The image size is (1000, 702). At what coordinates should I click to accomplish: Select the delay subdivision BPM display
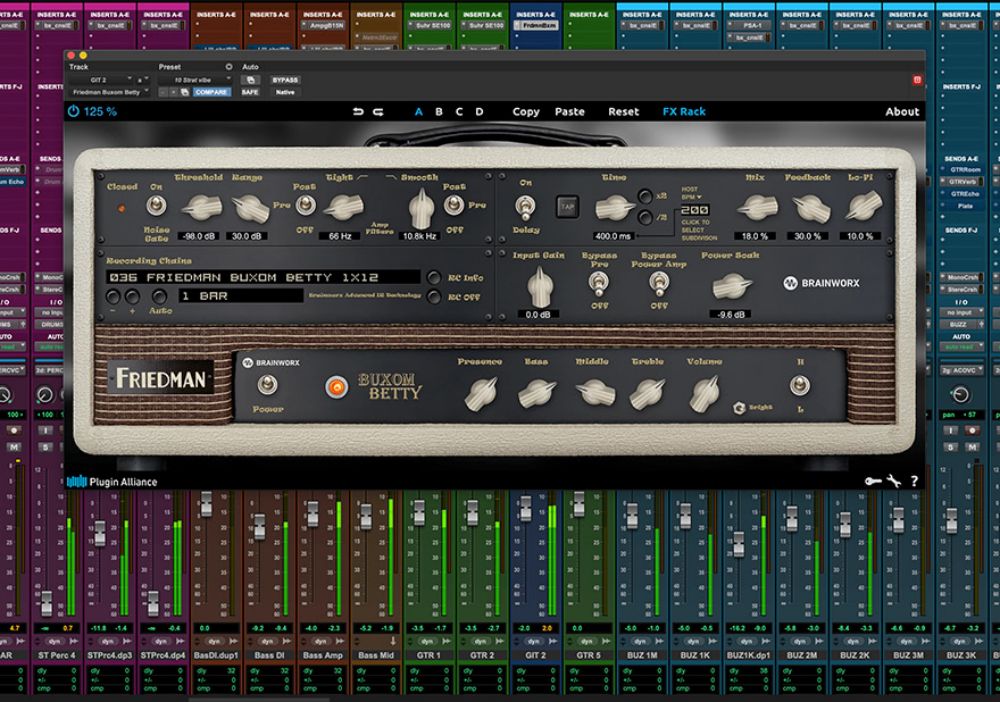pos(695,210)
